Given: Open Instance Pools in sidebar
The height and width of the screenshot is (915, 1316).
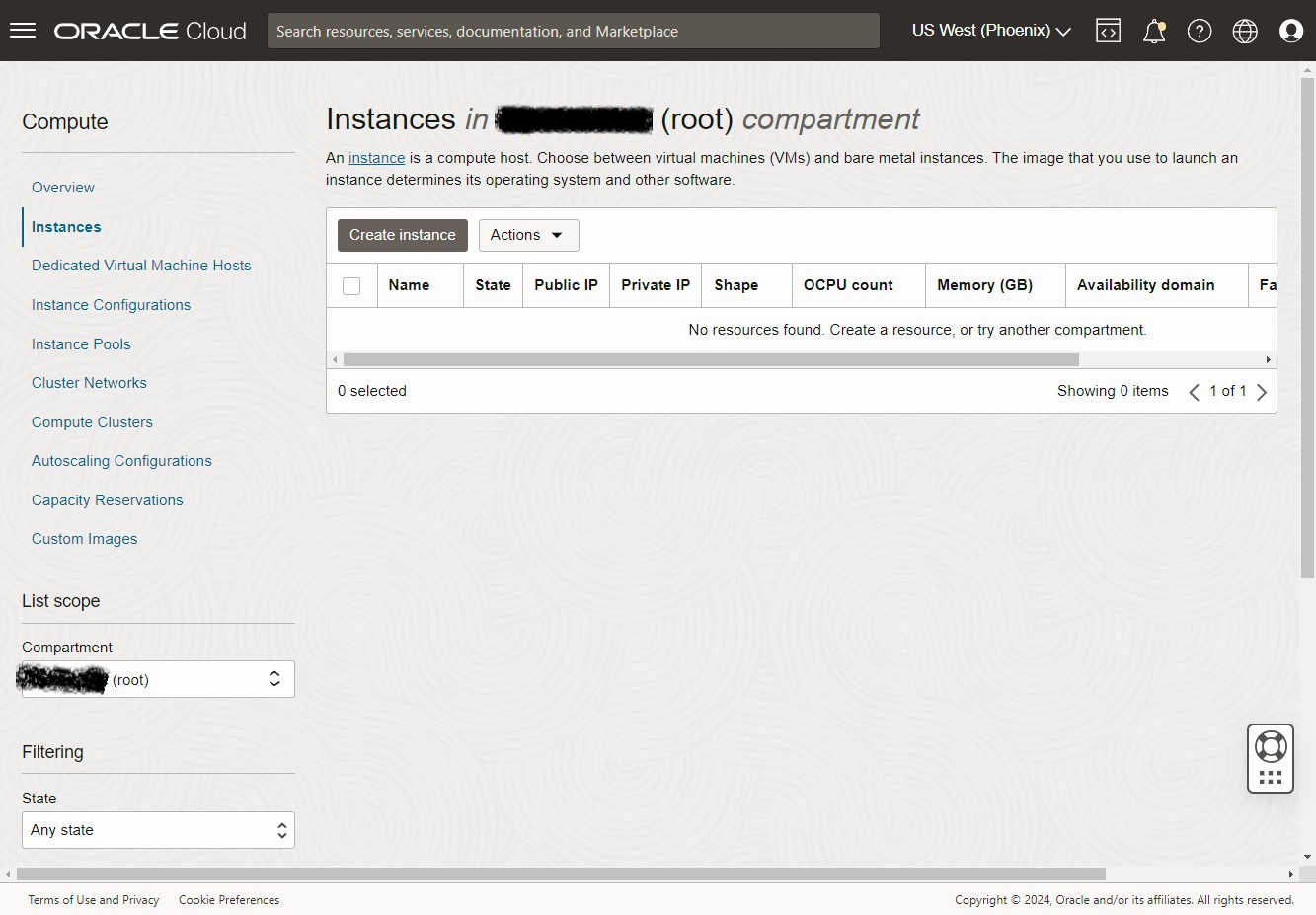Looking at the screenshot, I should click(81, 344).
